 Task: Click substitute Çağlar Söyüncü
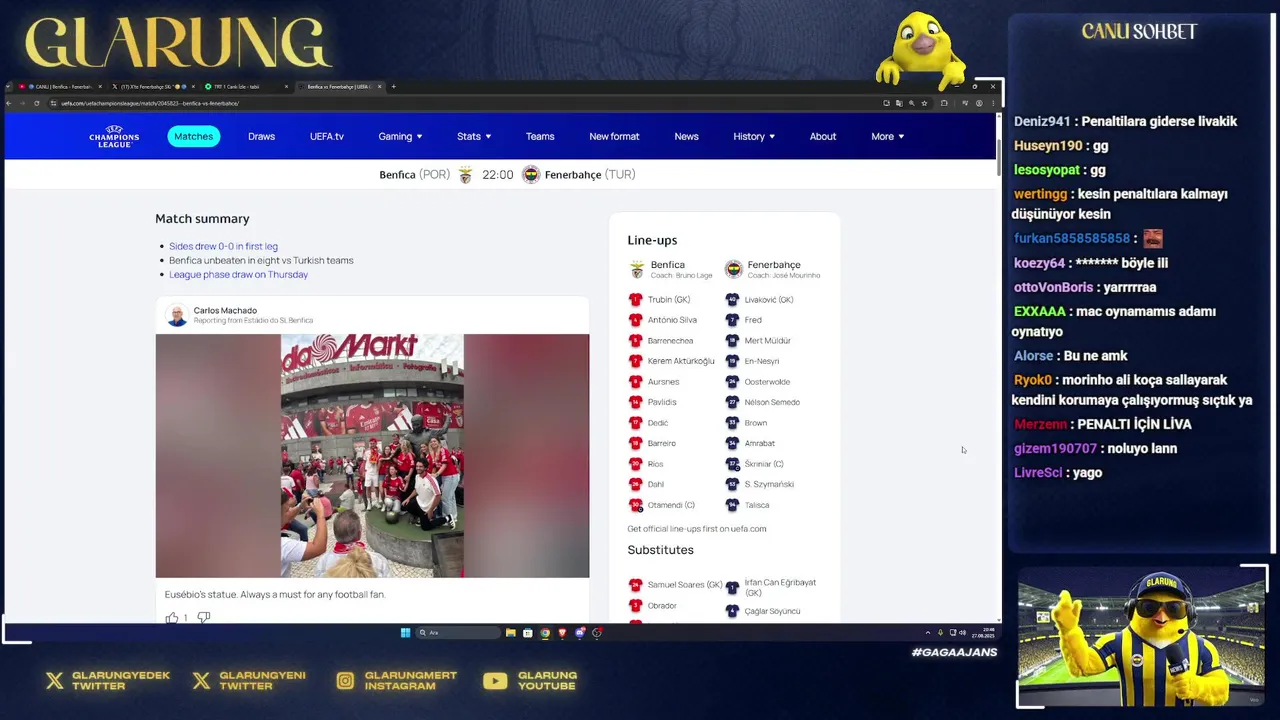(x=772, y=611)
